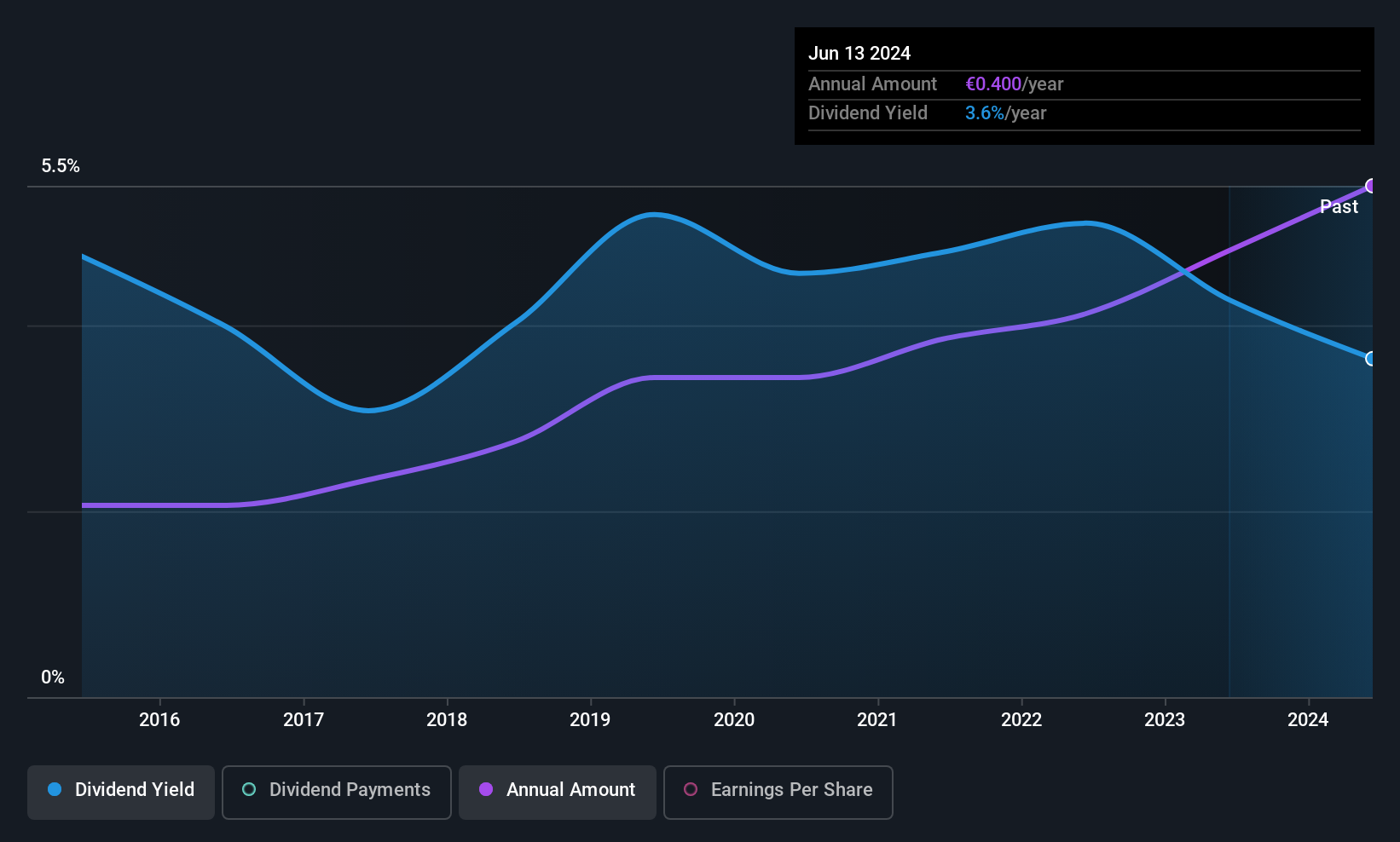Click the teal Dividend Payments circle icon

click(x=249, y=789)
